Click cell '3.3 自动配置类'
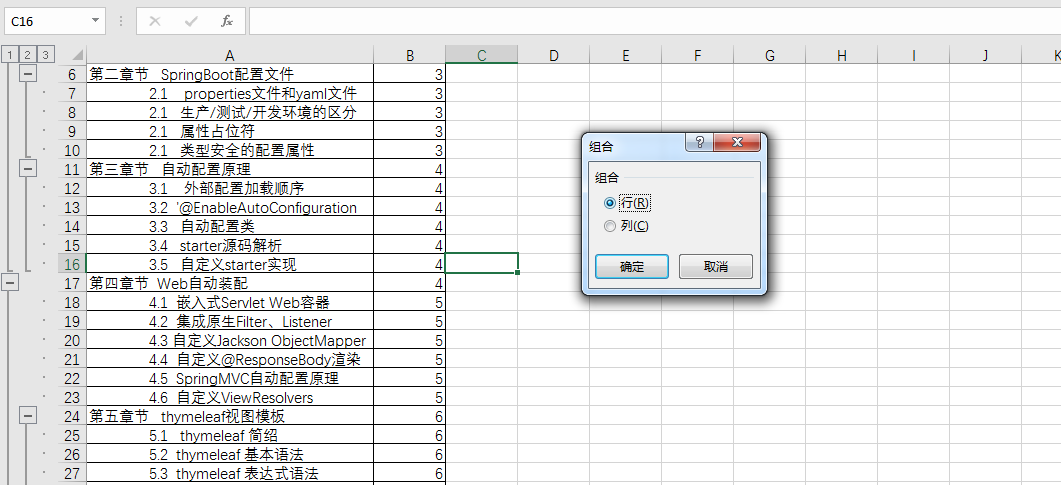1061x485 pixels. coord(230,225)
